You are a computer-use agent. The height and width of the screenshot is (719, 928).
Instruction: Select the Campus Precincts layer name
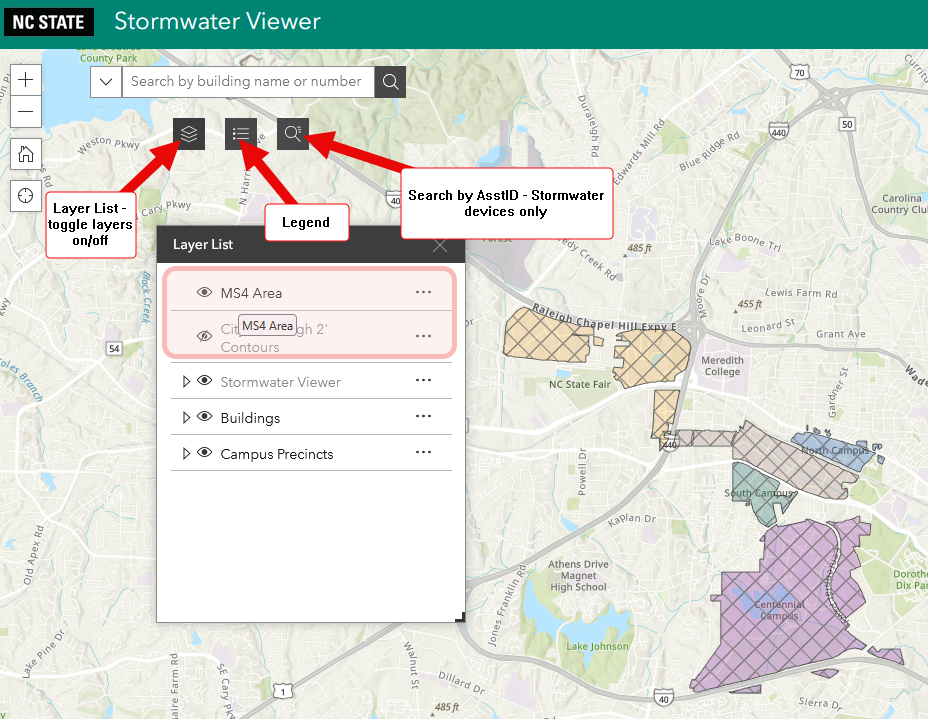click(x=277, y=454)
